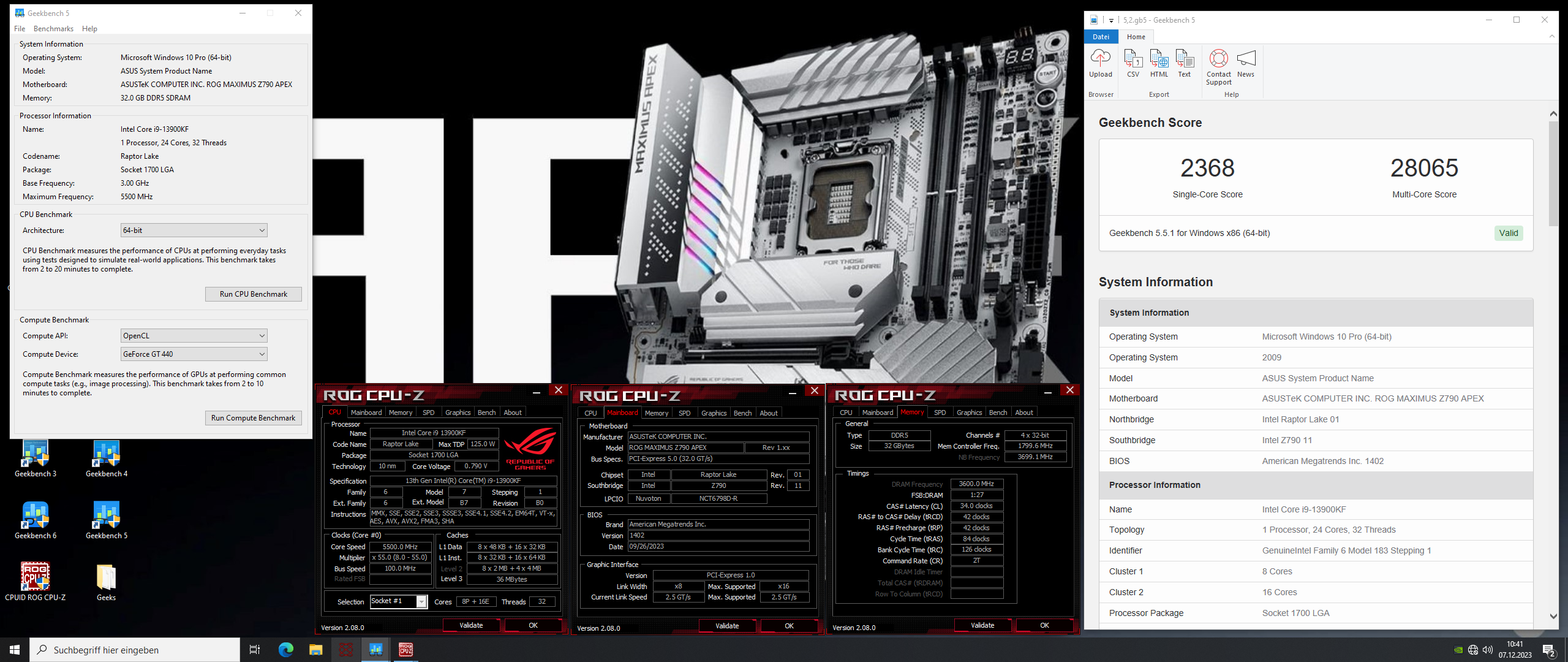
Task: Open the News ribbon icon
Action: tap(1246, 64)
